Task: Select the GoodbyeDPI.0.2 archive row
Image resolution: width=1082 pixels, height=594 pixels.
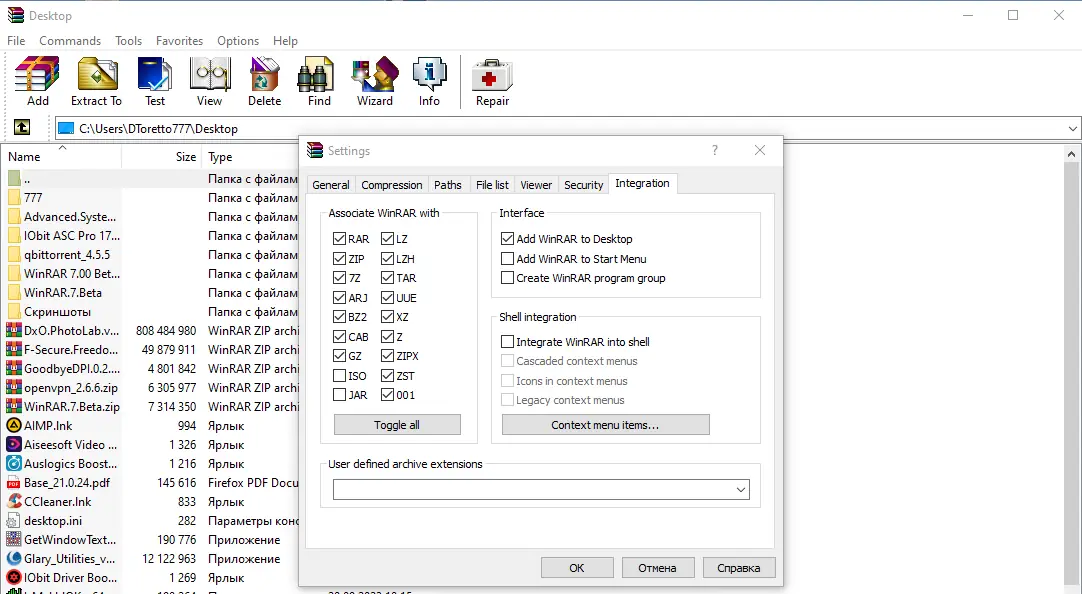Action: tap(151, 368)
